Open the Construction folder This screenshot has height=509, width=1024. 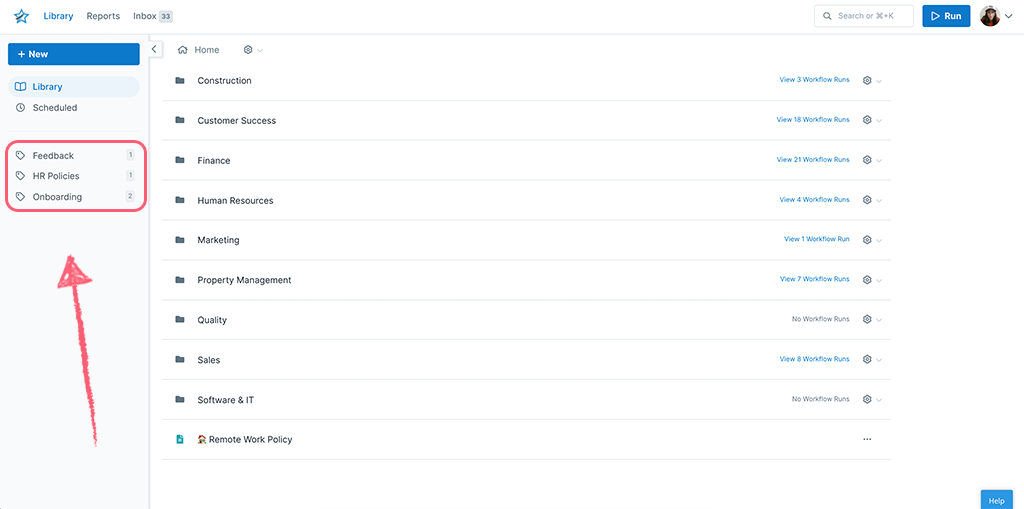pyautogui.click(x=224, y=80)
